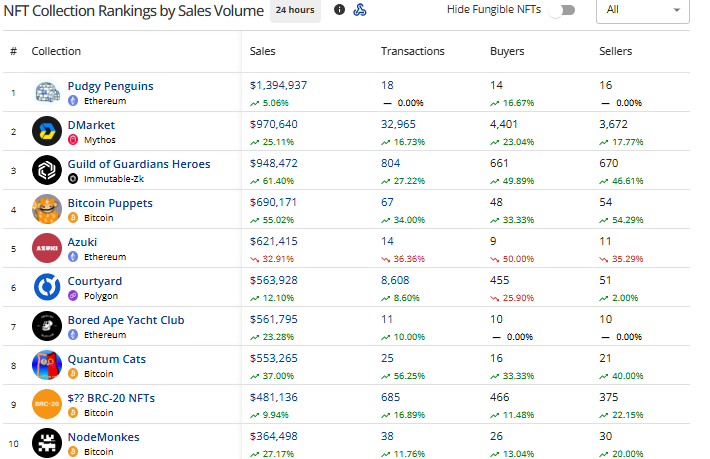Open the Courtyard collection link
710x459 pixels.
coord(95,281)
